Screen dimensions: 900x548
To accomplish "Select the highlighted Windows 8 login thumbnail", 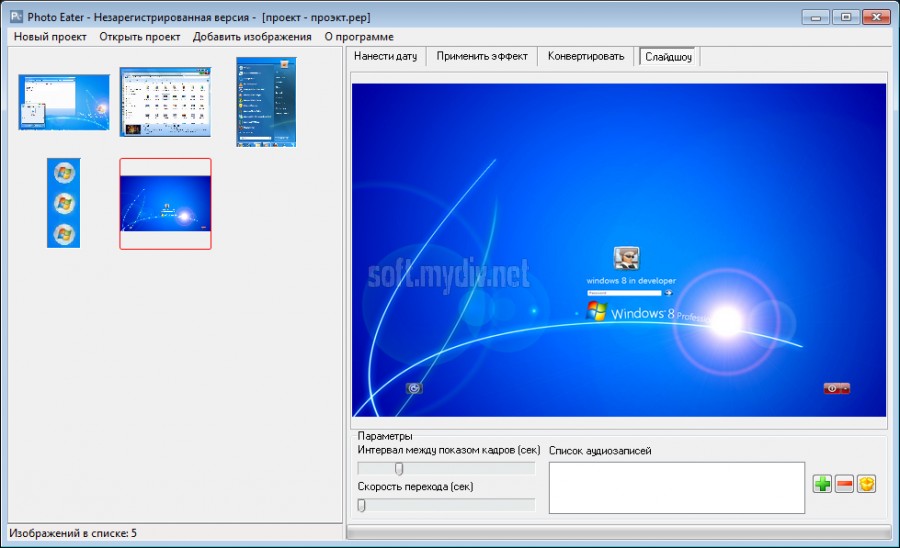I will click(165, 204).
